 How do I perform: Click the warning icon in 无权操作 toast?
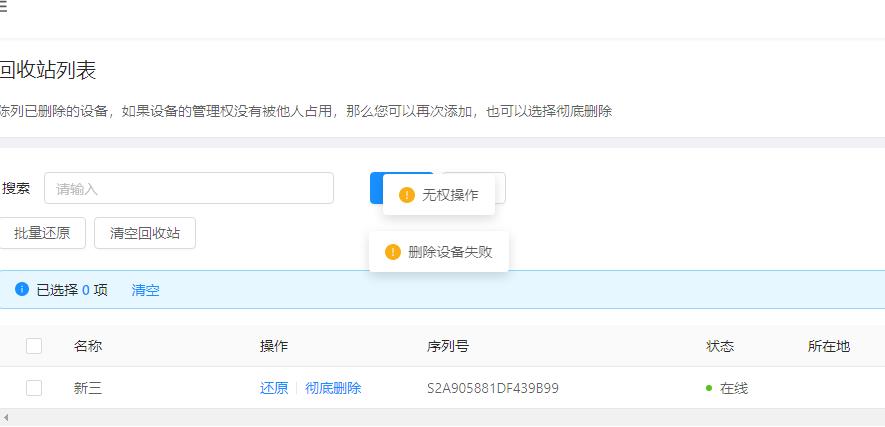[407, 195]
